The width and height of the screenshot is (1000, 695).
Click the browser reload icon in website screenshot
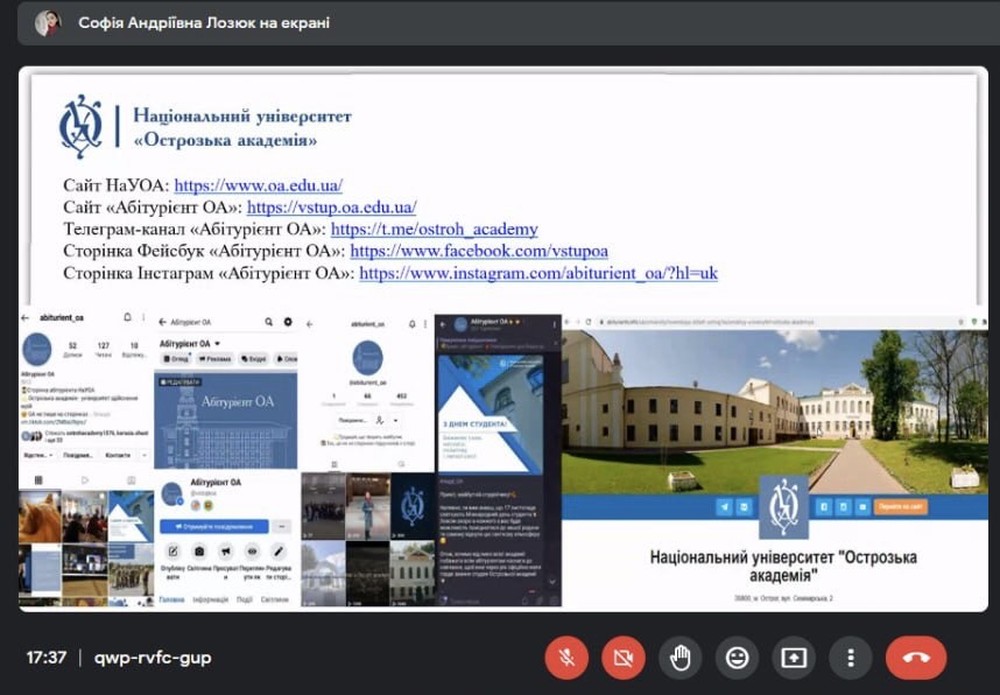coord(589,322)
